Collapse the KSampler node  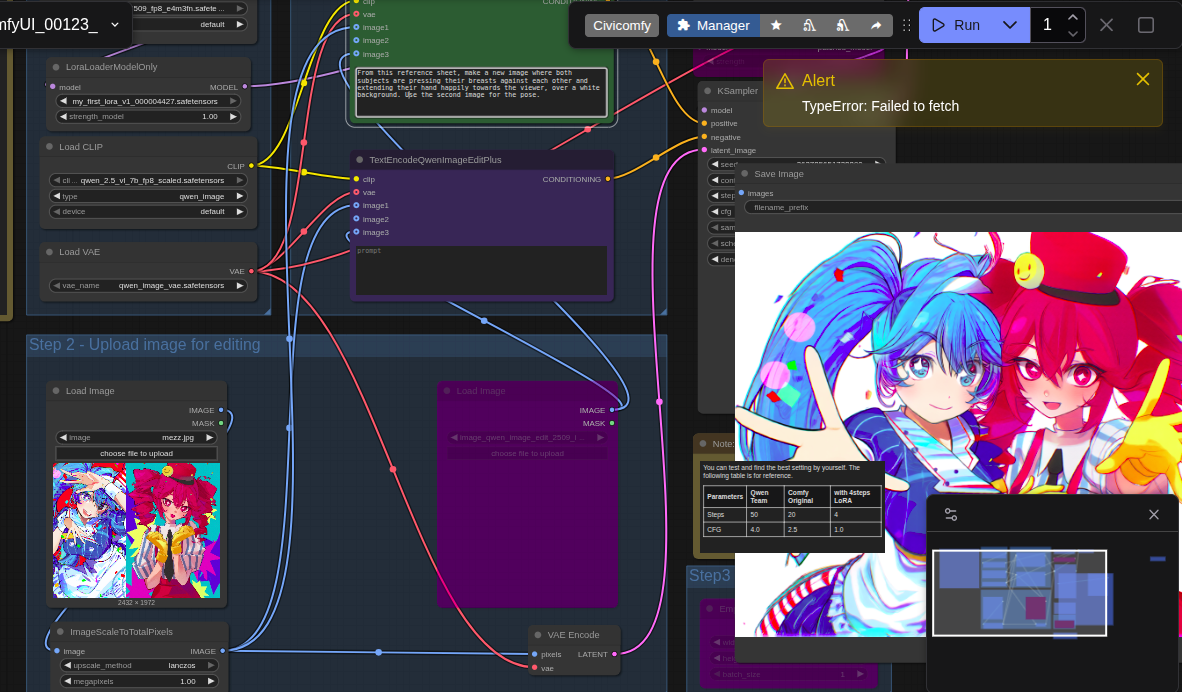click(x=707, y=91)
